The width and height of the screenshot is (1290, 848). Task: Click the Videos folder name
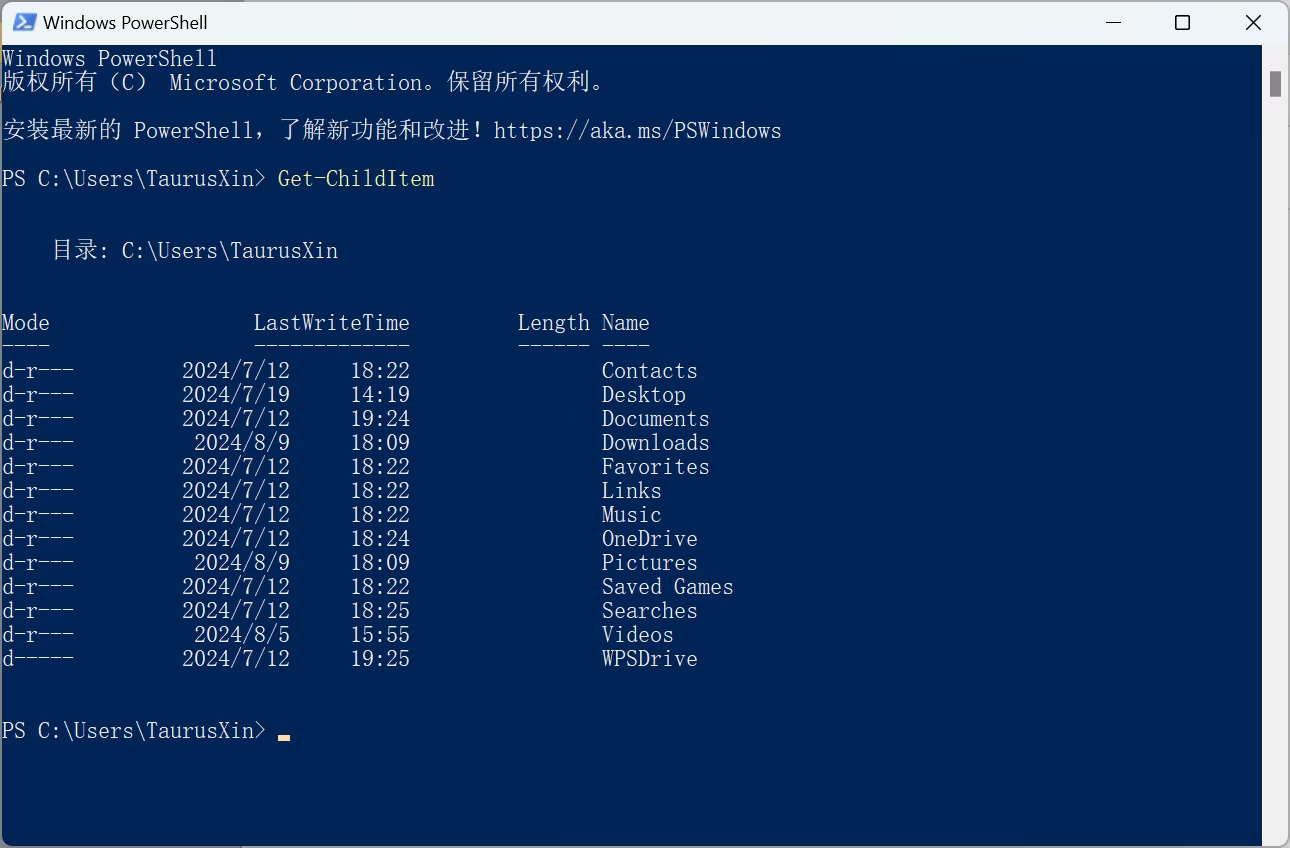tap(637, 634)
